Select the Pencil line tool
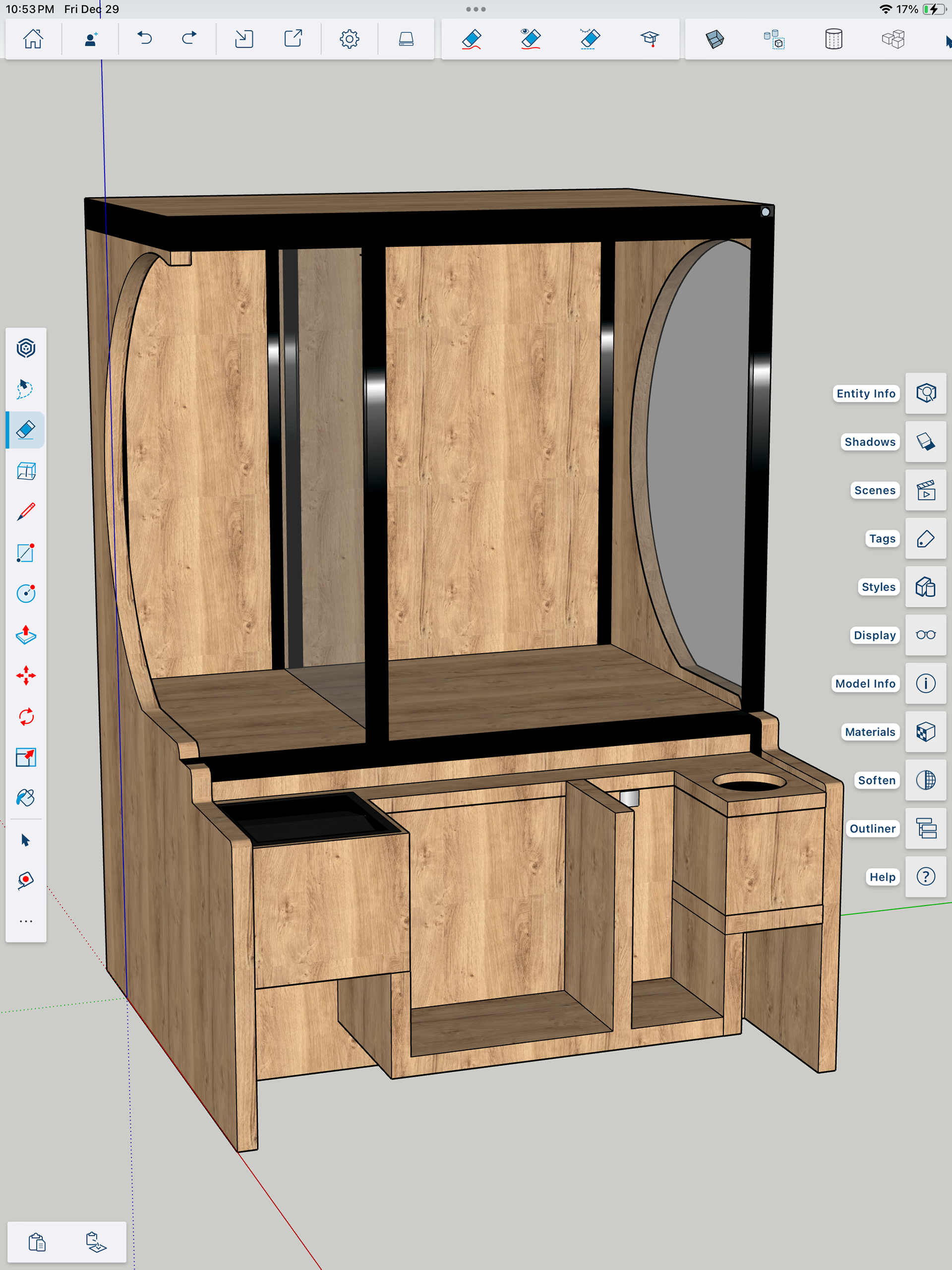952x1270 pixels. [x=26, y=512]
